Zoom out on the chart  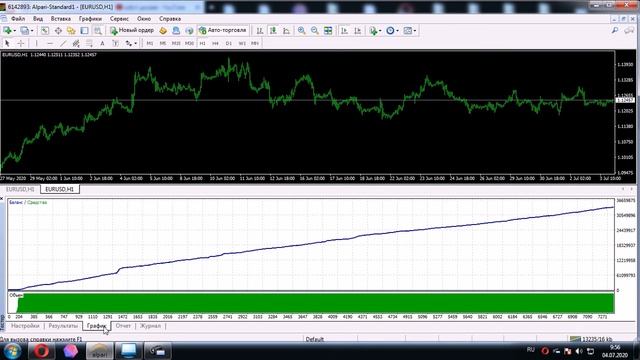coord(315,31)
